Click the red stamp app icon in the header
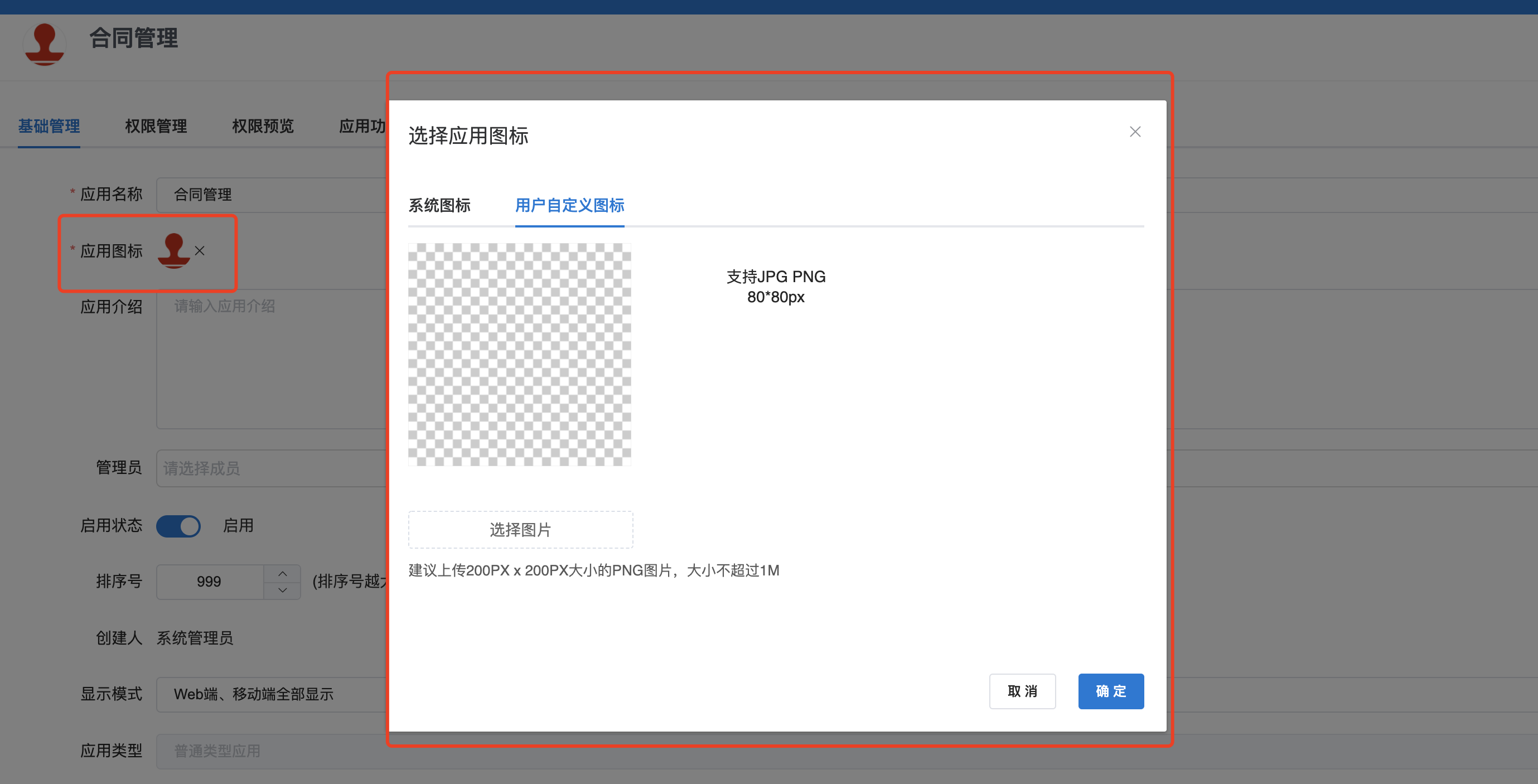1538x784 pixels. click(44, 43)
